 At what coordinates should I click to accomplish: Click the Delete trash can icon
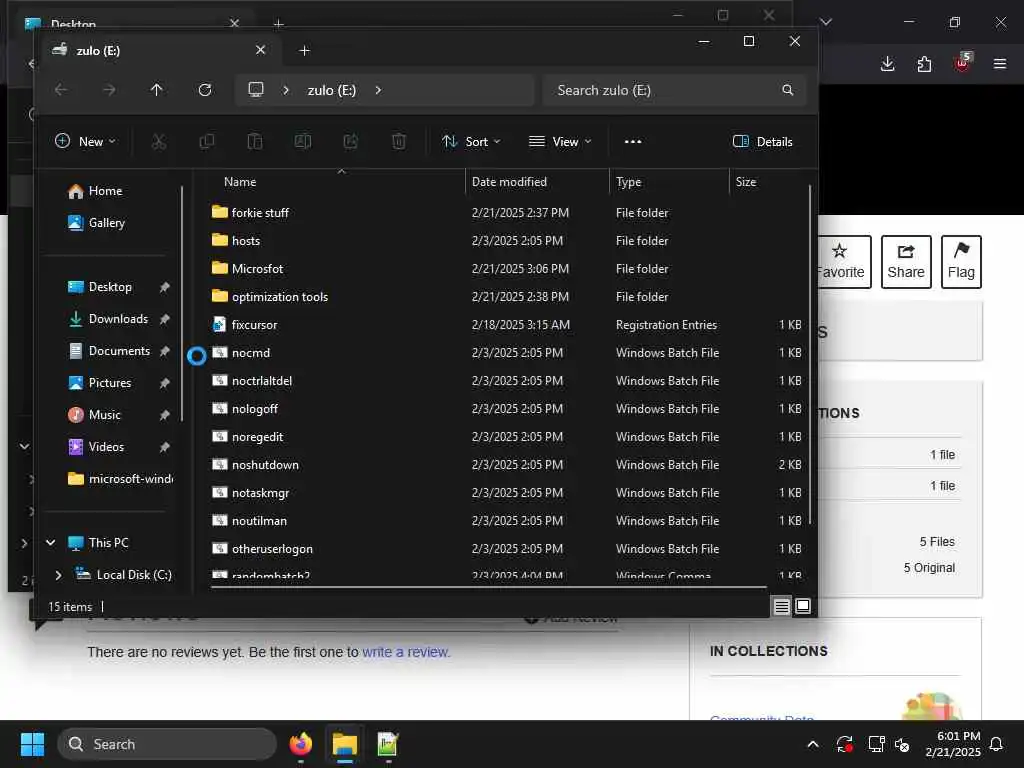(x=399, y=142)
